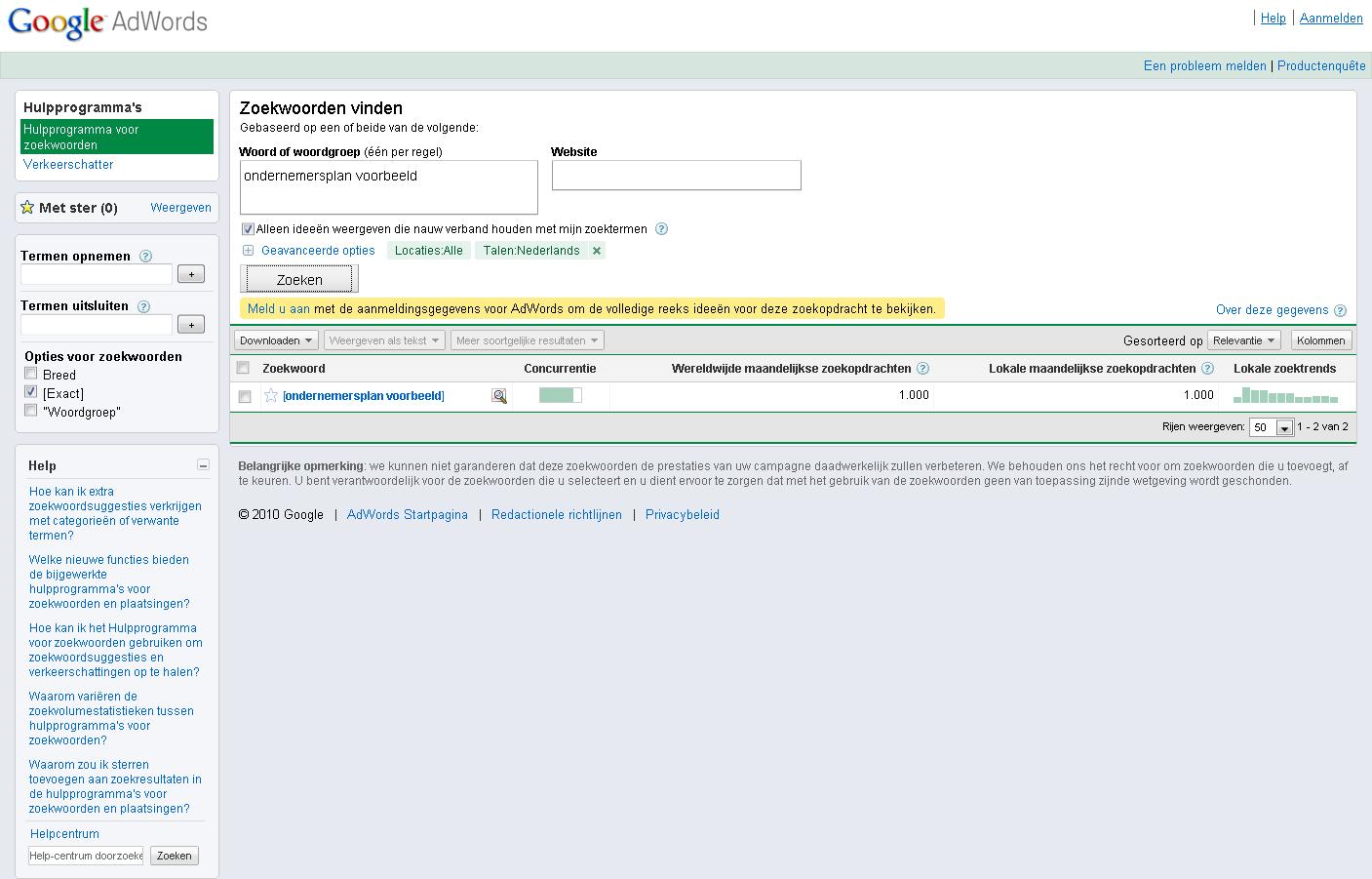Screen dimensions: 1372x879
Task: Open help link Hoe kan ik het Hulpprogramma gebruiken
Action: [115, 650]
